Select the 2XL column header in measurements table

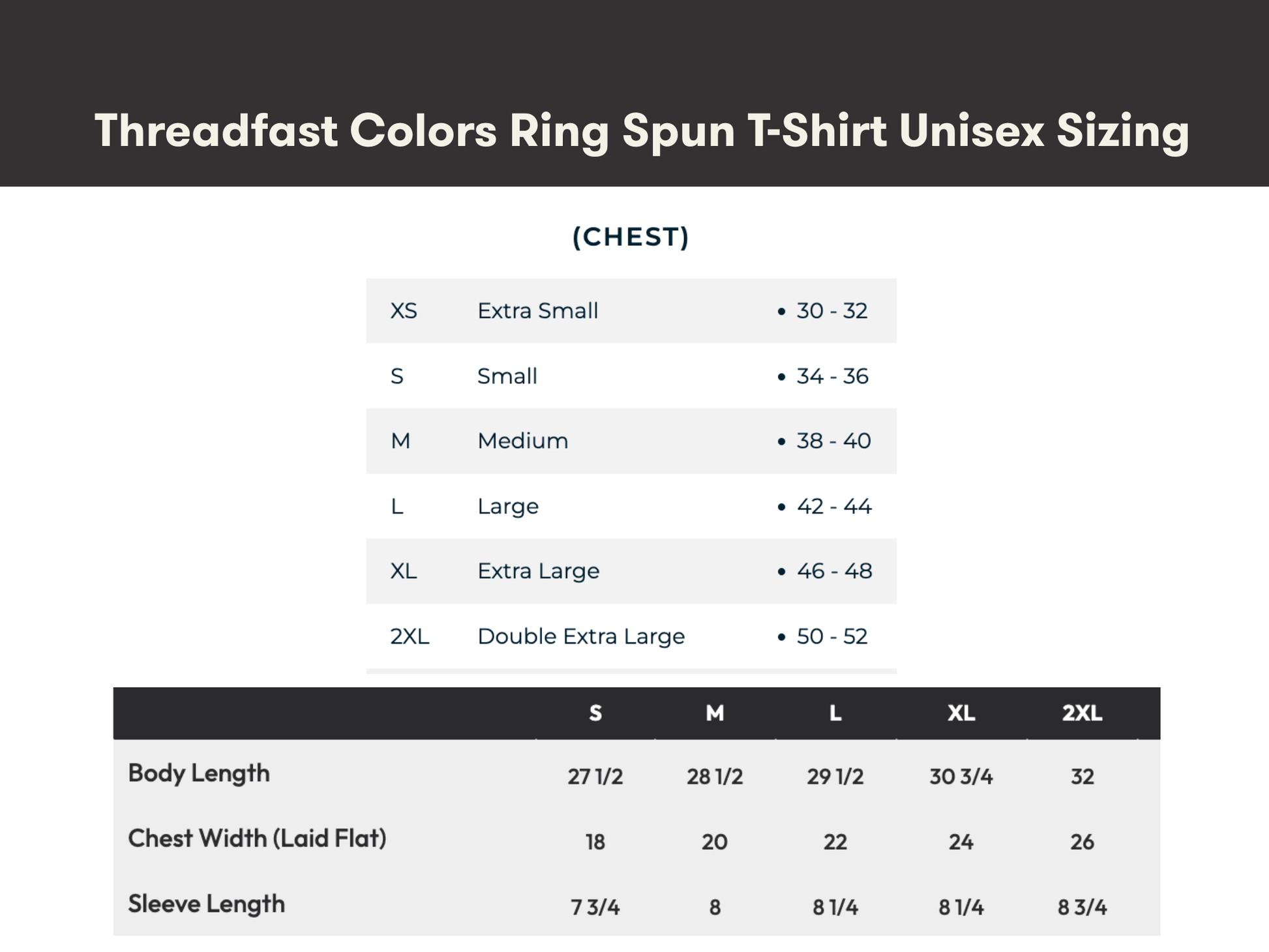(1082, 713)
